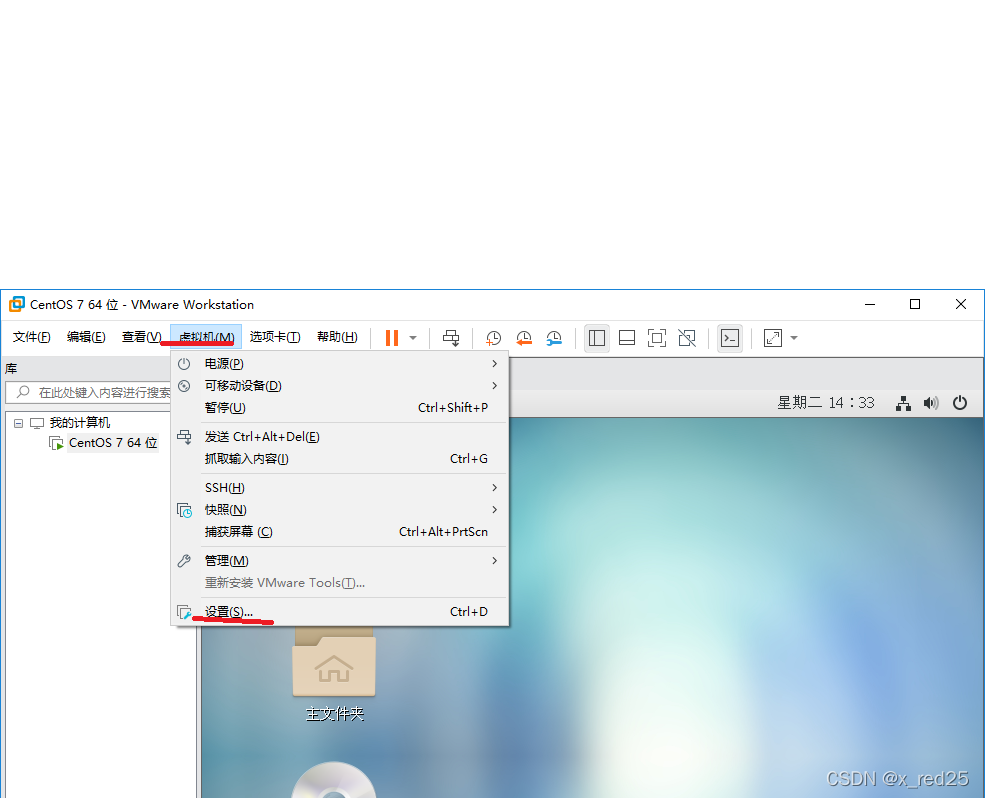Click the guest network status icon

(x=903, y=403)
